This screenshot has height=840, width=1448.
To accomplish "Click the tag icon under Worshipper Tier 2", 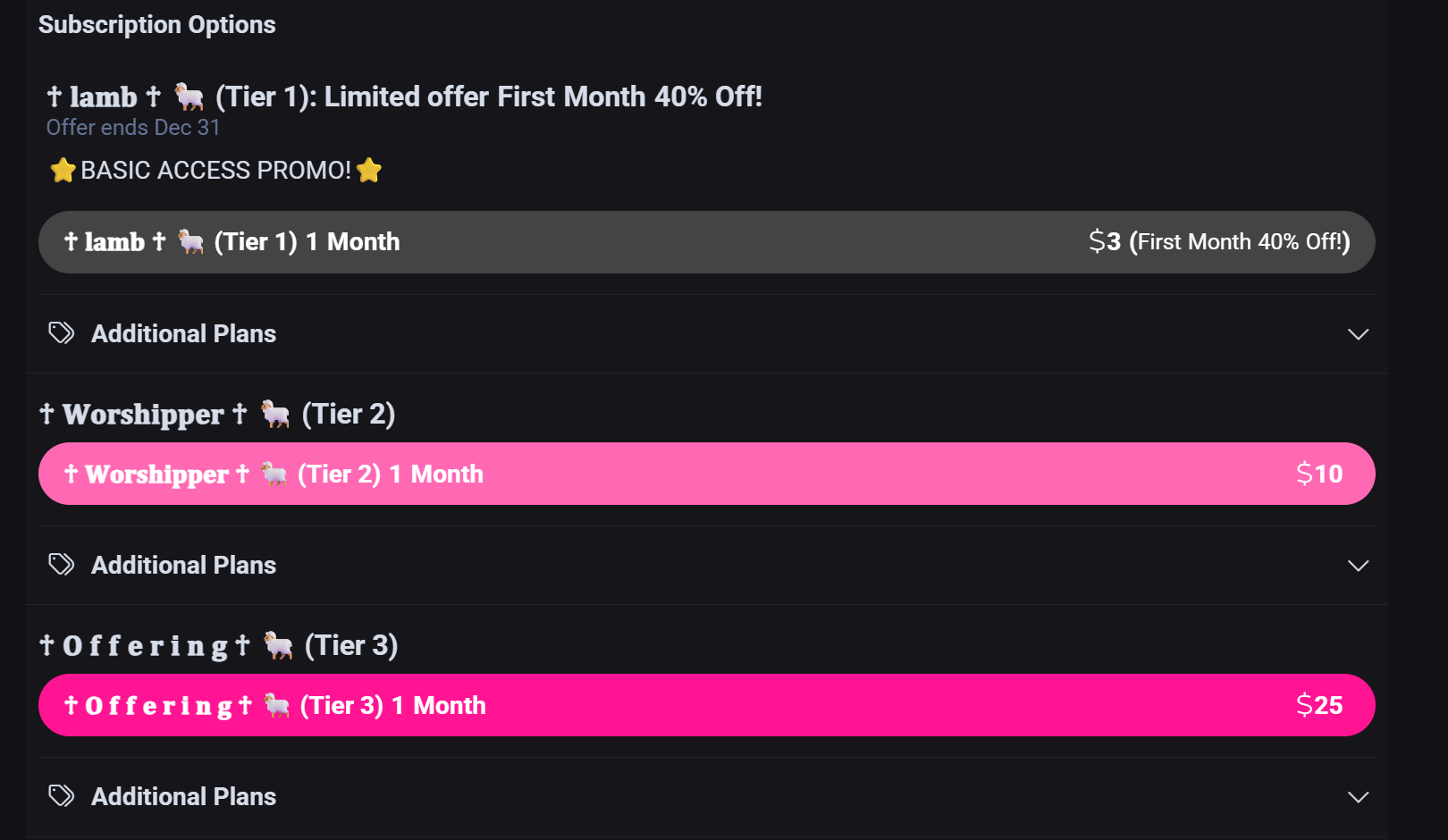I will click(x=61, y=565).
